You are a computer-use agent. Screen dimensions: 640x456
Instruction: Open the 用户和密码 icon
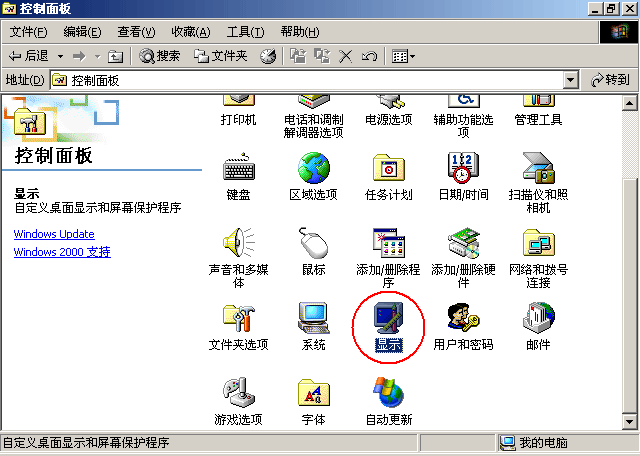coord(463,318)
